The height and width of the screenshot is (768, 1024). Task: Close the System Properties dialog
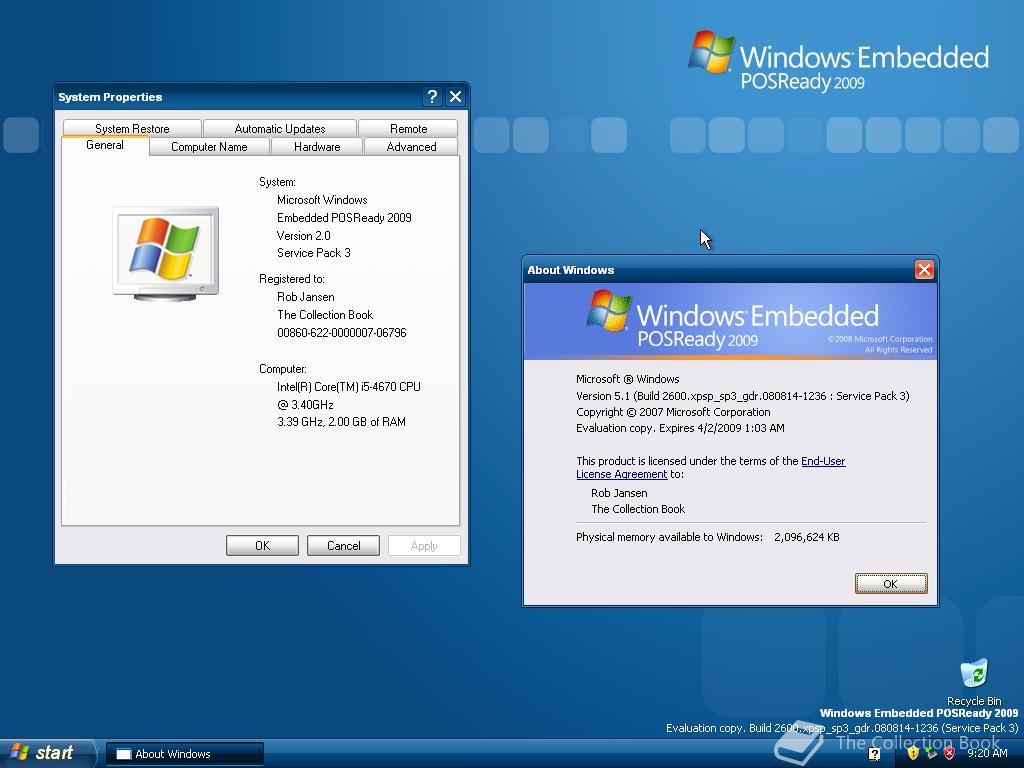pyautogui.click(x=456, y=97)
